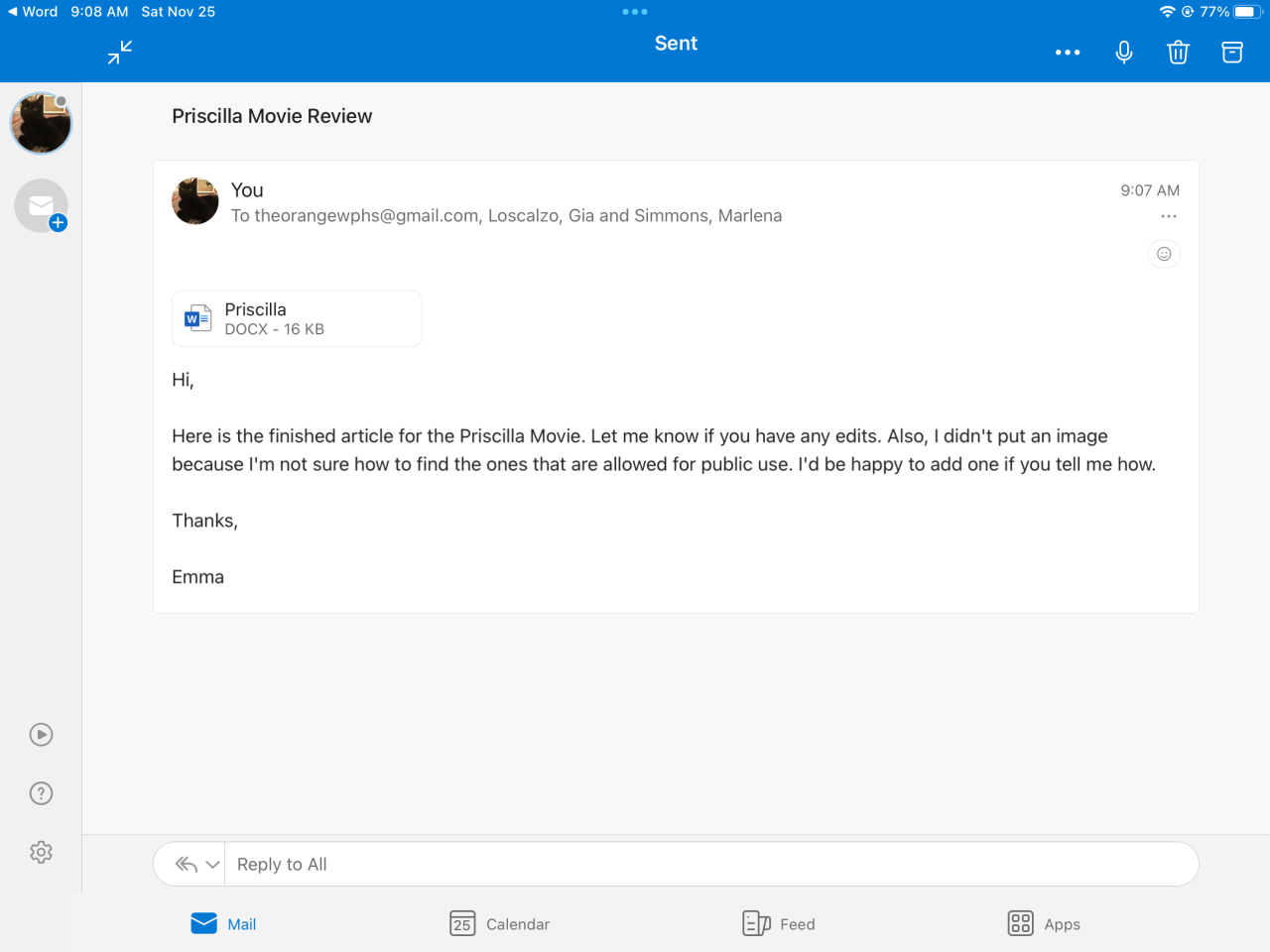
Task: Delete this email with the trash icon
Action: 1178,53
